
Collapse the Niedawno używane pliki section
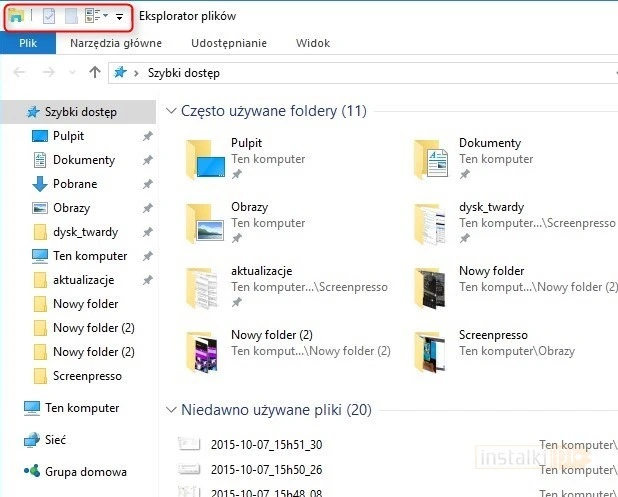point(171,410)
